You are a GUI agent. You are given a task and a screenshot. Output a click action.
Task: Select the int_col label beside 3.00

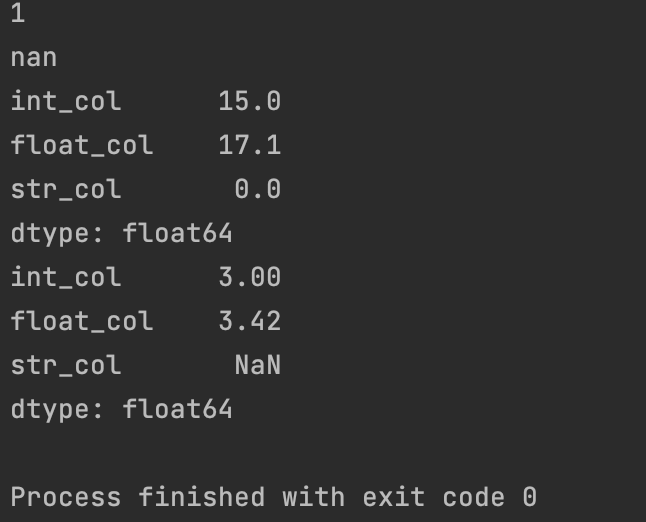(x=66, y=277)
